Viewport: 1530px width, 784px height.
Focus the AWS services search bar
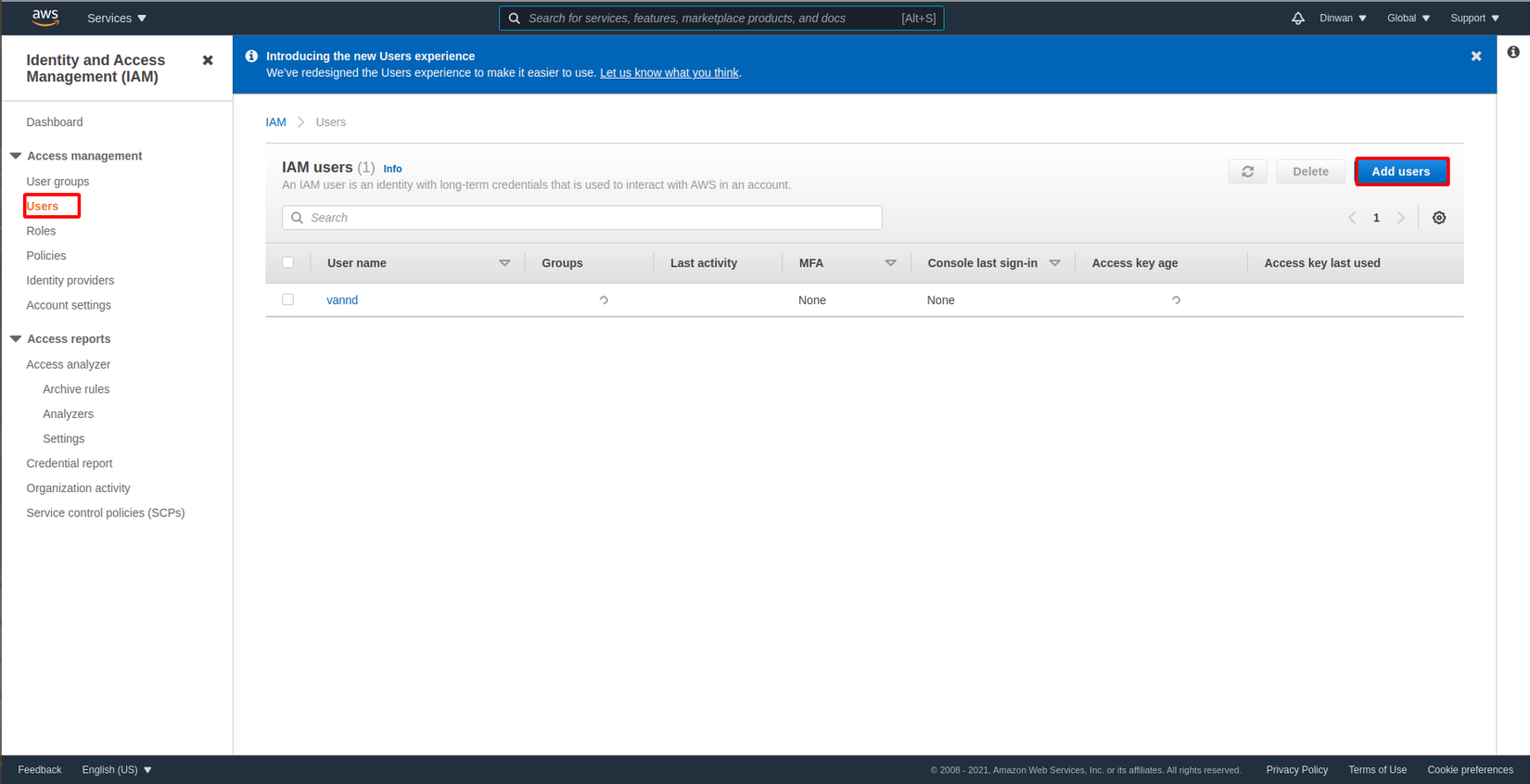(x=721, y=19)
